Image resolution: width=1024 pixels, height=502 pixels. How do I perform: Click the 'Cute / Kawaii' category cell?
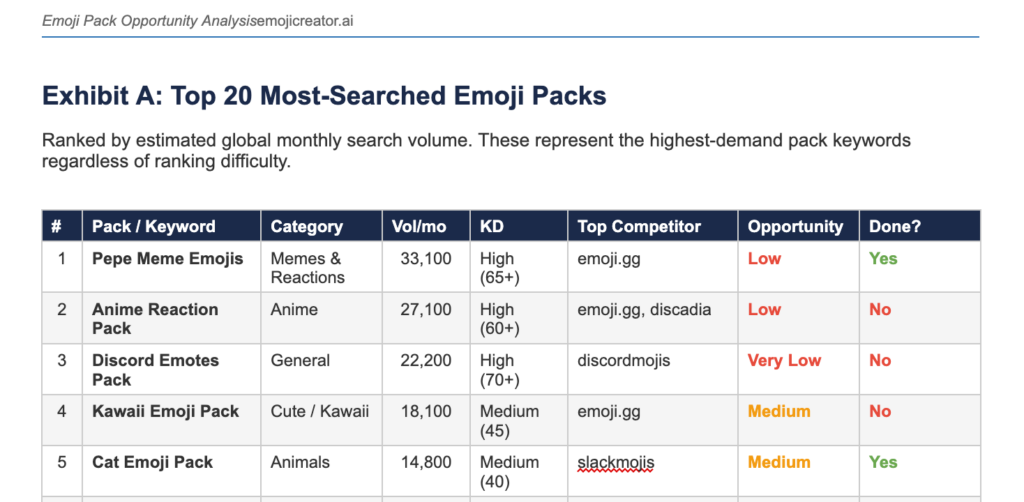tap(319, 411)
